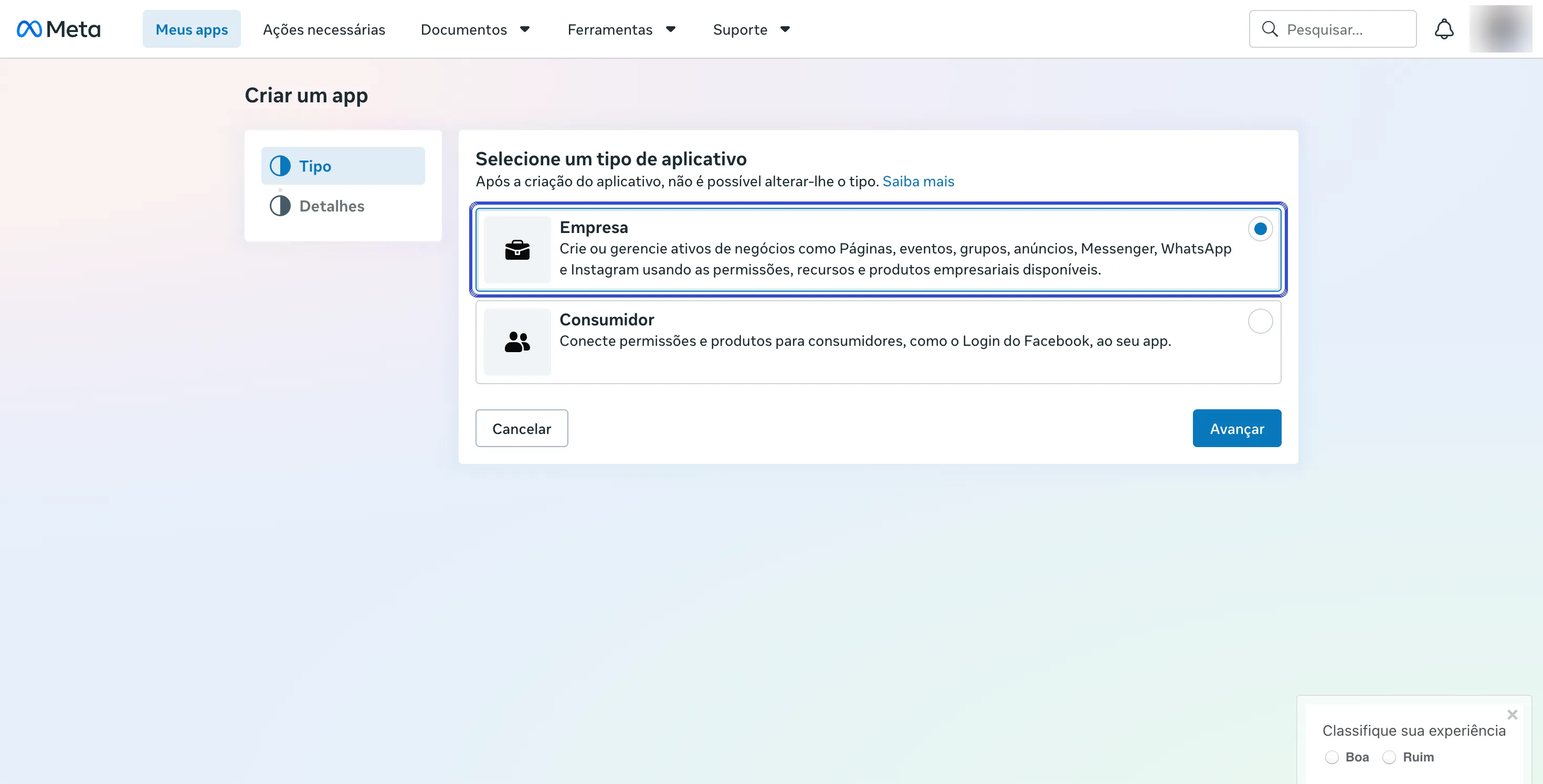This screenshot has height=784, width=1543.
Task: Open Ações necessárias
Action: point(324,29)
